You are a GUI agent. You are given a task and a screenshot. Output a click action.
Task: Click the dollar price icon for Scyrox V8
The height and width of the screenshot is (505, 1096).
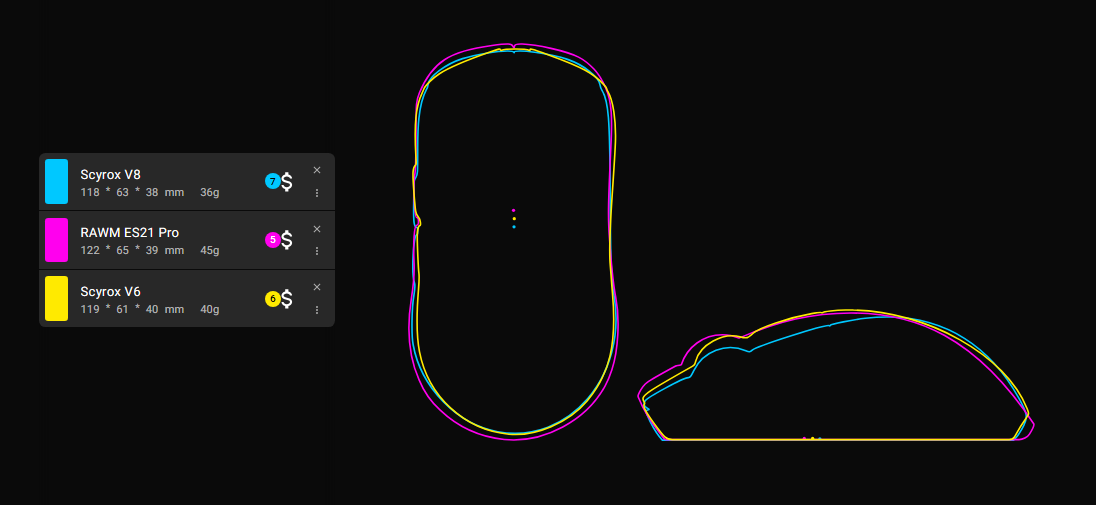tap(287, 182)
